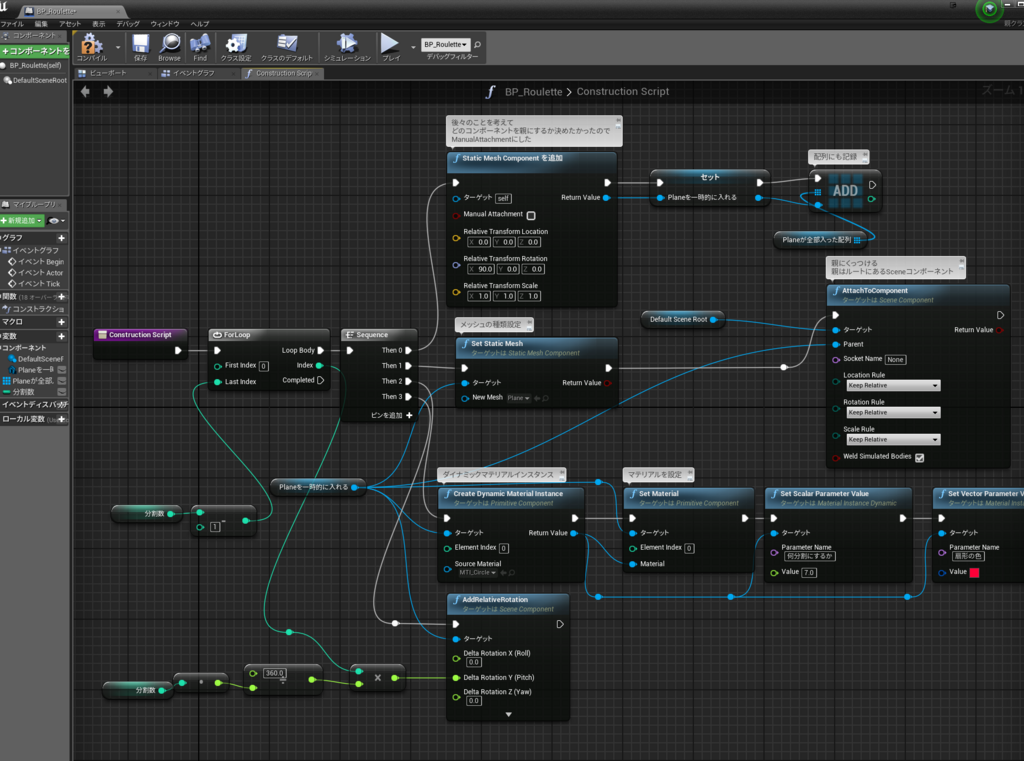
Task: Click the +コンポーネントを追加 green button
Action: pyautogui.click(x=35, y=51)
